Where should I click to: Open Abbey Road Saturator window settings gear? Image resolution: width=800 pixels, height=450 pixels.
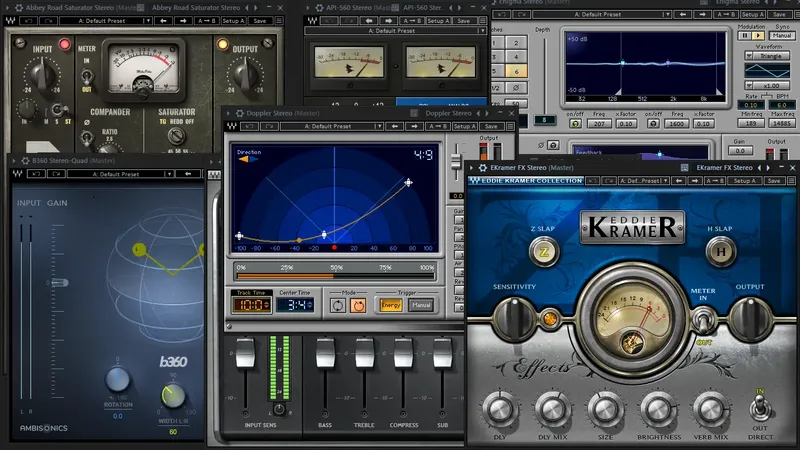point(19,8)
